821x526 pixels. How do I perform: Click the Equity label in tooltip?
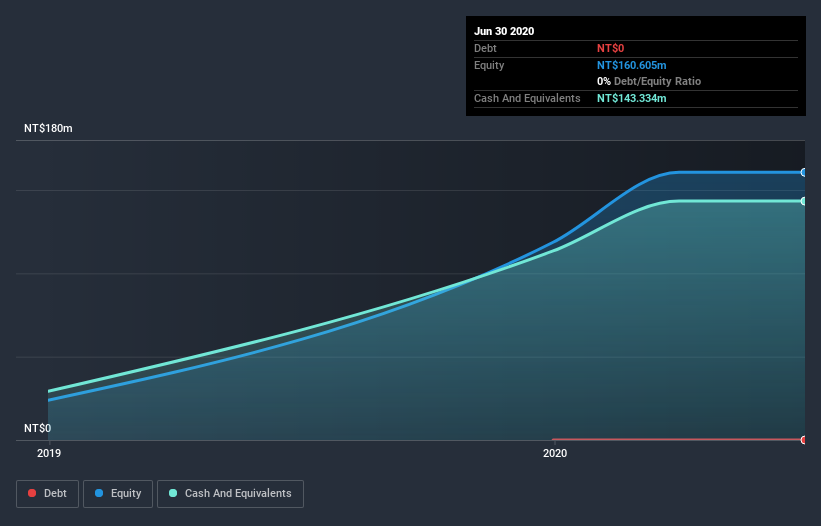(489, 65)
